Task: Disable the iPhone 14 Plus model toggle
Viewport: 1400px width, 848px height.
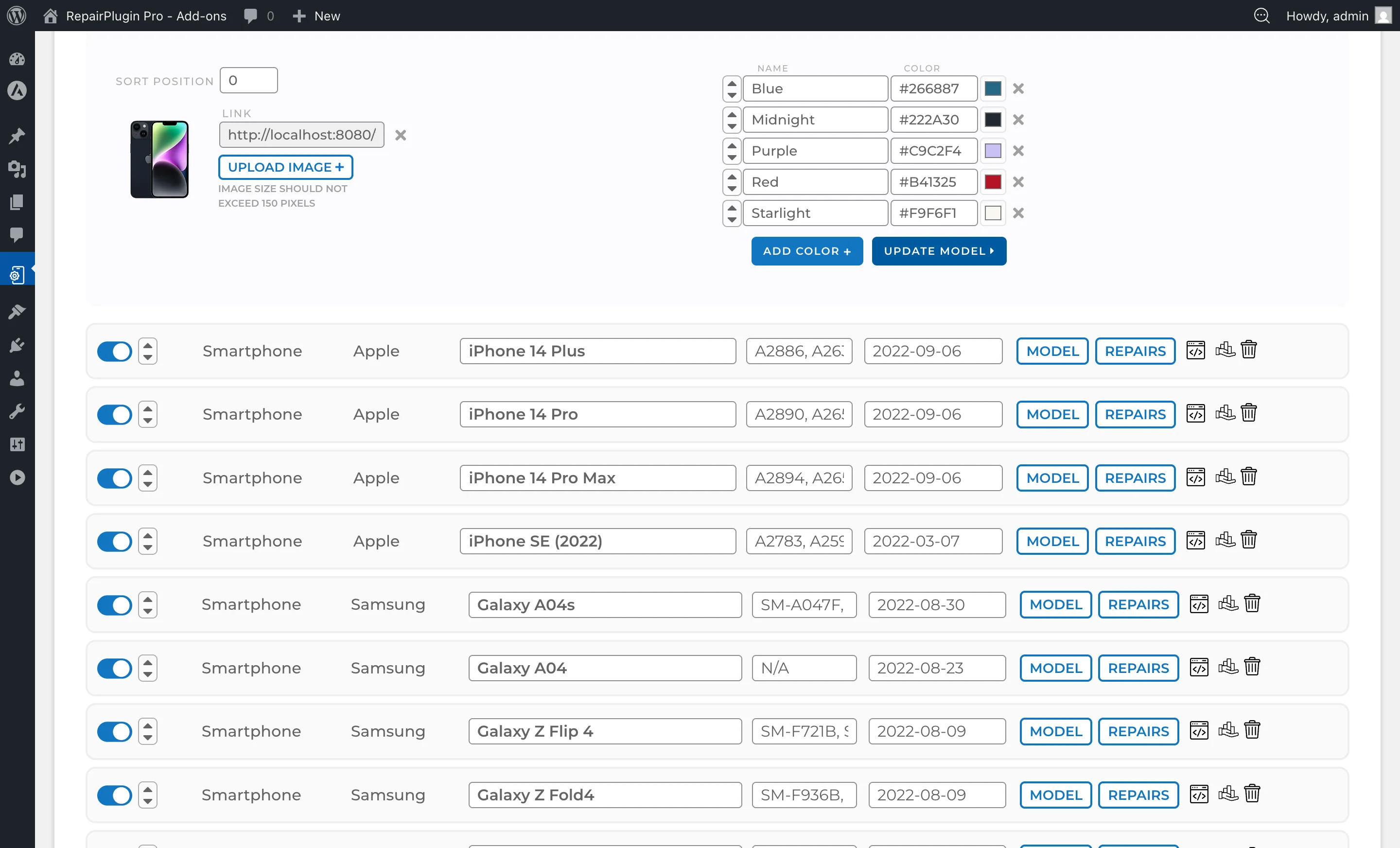Action: (114, 351)
